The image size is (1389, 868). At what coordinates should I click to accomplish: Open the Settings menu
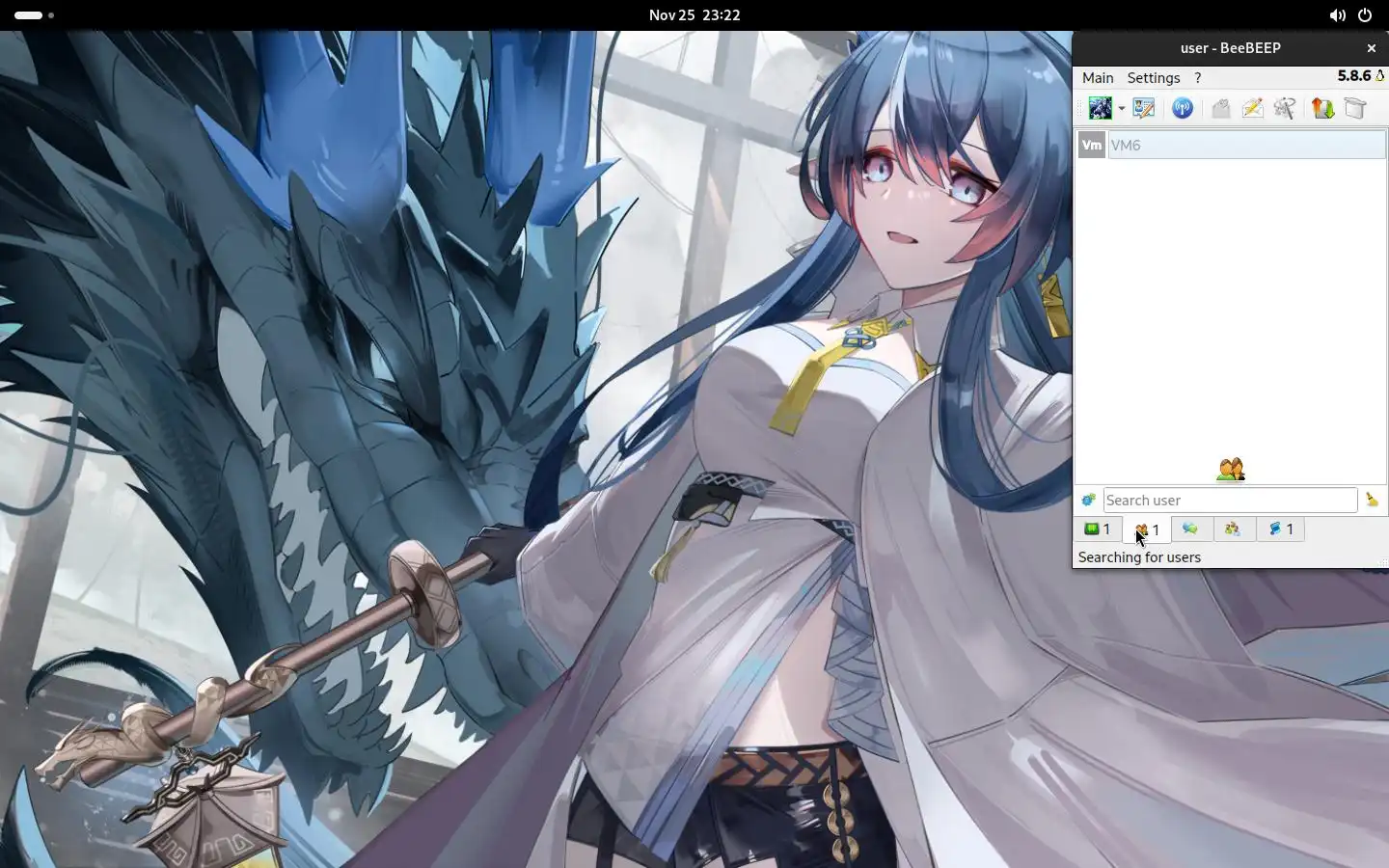pyautogui.click(x=1154, y=78)
